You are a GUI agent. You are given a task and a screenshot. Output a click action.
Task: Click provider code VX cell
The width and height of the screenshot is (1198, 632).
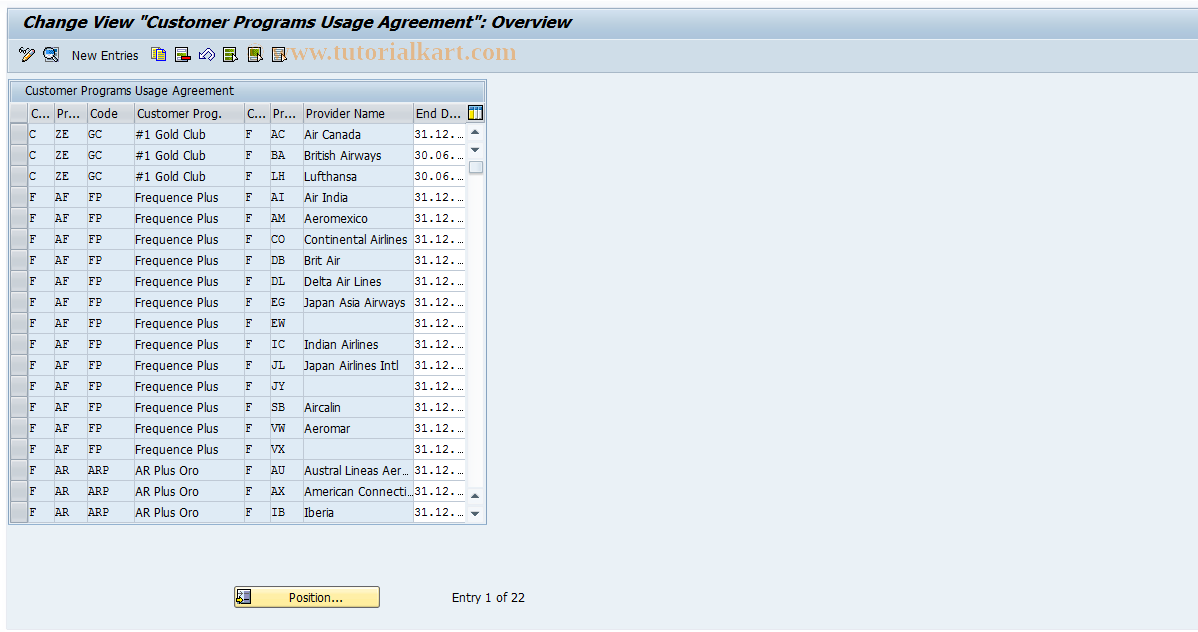click(286, 449)
